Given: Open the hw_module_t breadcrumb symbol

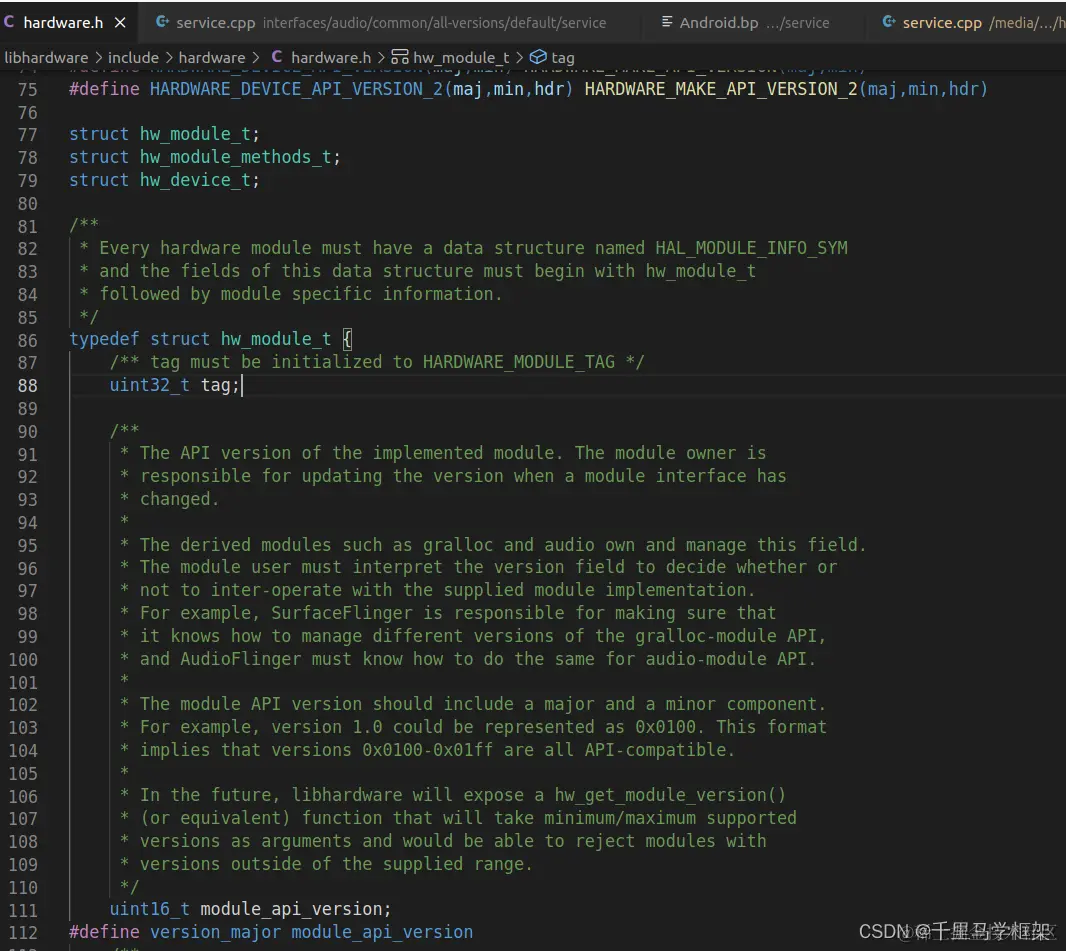Looking at the screenshot, I should coord(461,58).
